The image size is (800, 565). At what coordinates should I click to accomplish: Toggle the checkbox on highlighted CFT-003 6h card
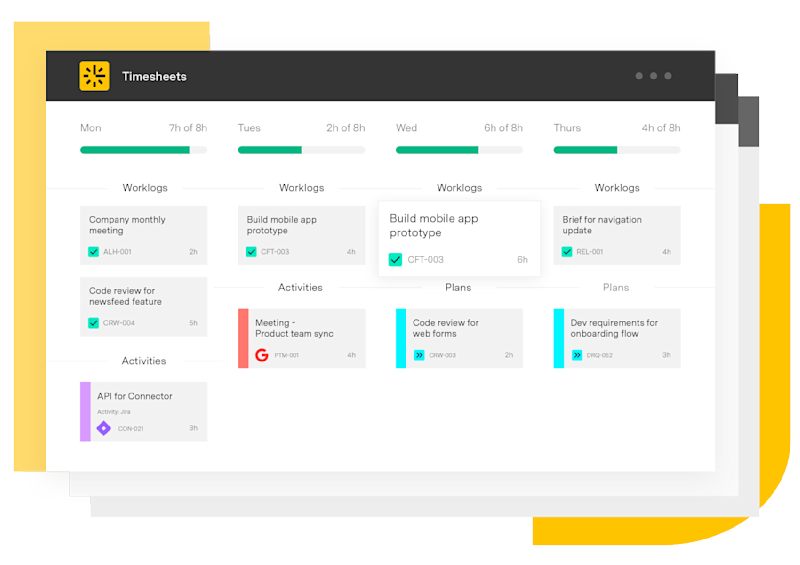click(395, 259)
